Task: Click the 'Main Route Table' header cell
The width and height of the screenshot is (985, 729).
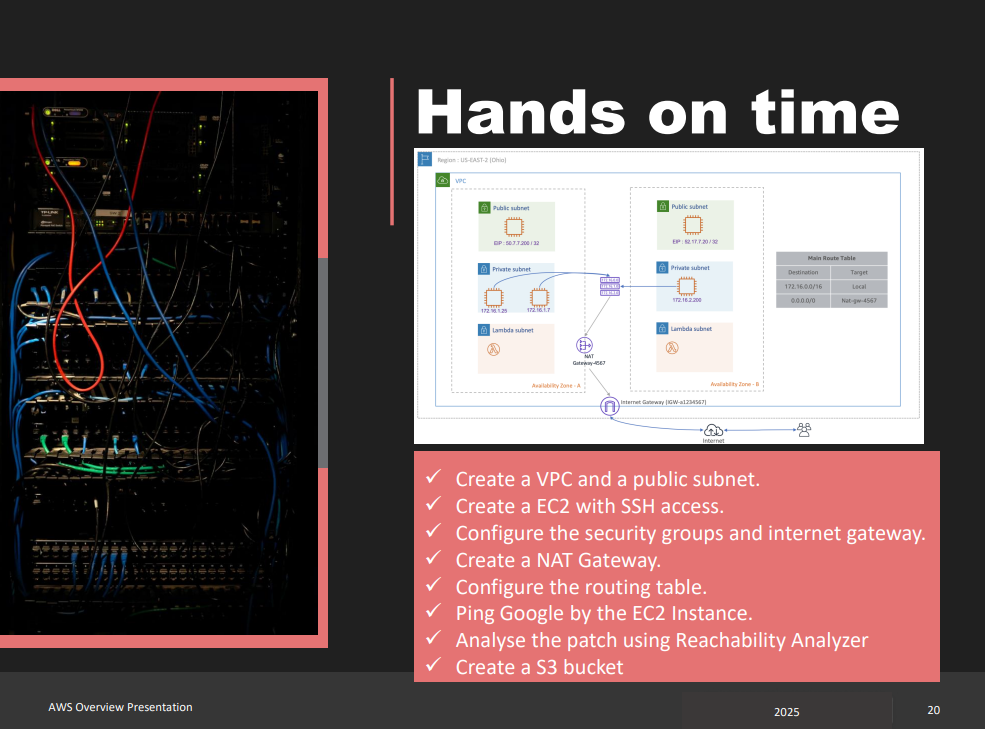Action: (832, 258)
